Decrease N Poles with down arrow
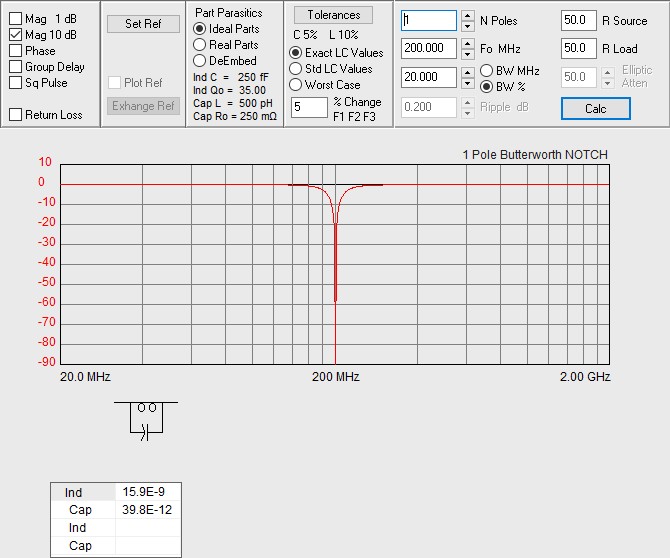Screen dimensions: 670x558 tap(468, 26)
